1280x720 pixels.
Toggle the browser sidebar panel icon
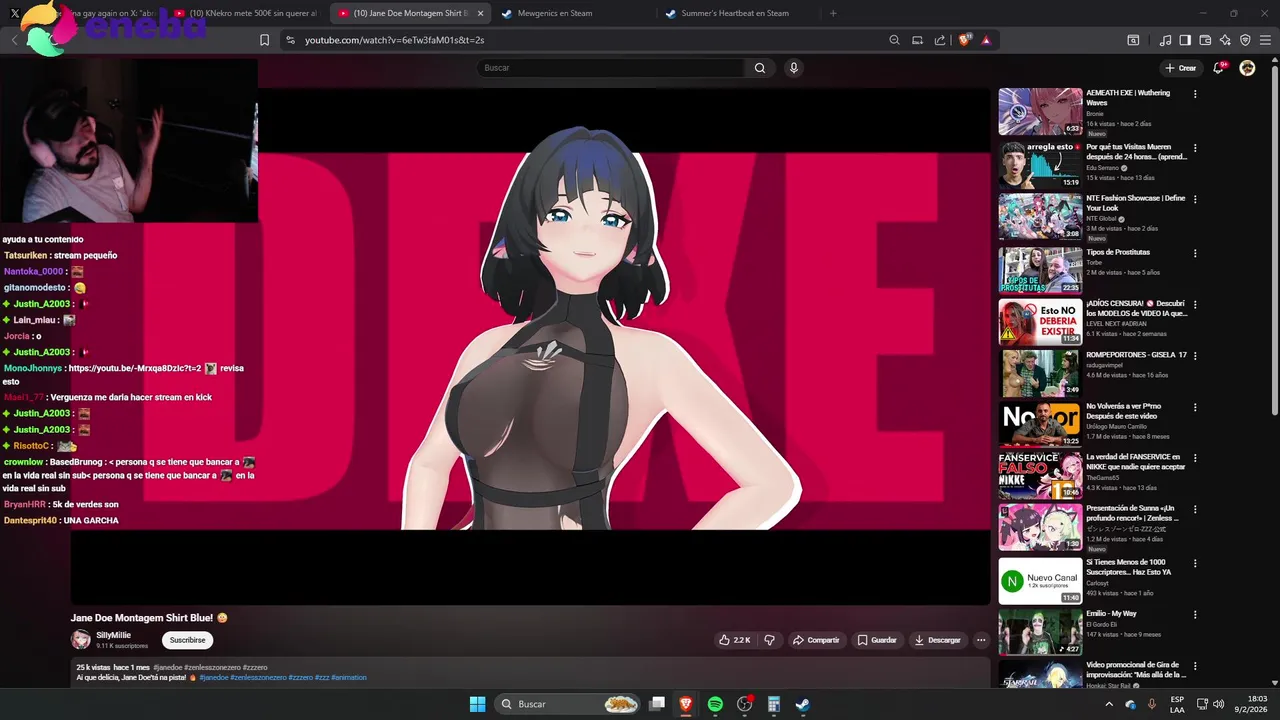pos(1185,40)
